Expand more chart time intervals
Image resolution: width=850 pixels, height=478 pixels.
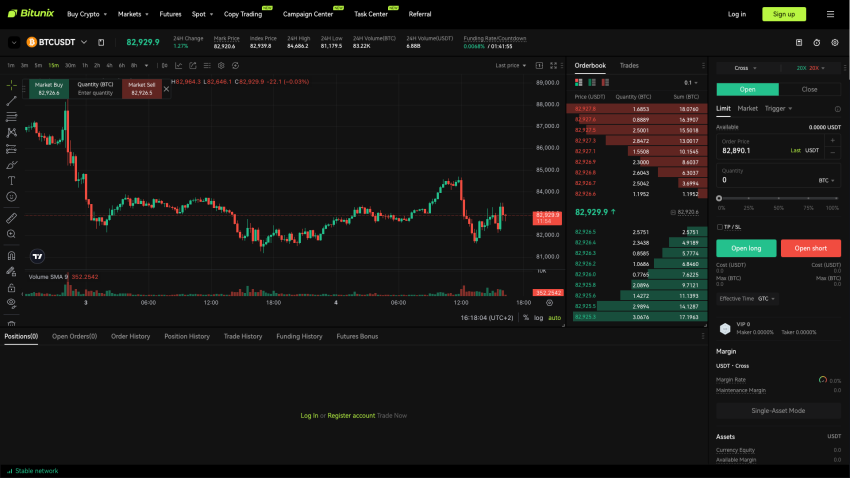click(146, 66)
